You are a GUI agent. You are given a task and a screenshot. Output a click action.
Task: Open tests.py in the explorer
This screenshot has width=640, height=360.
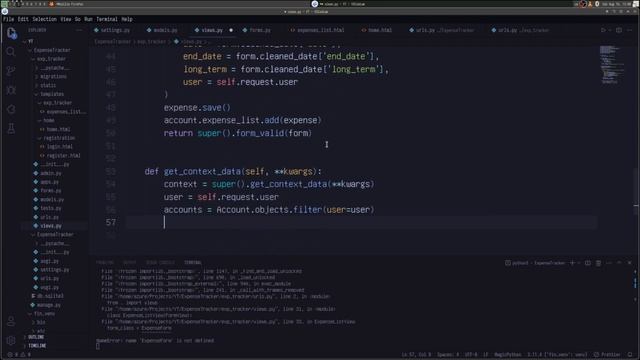(51, 209)
